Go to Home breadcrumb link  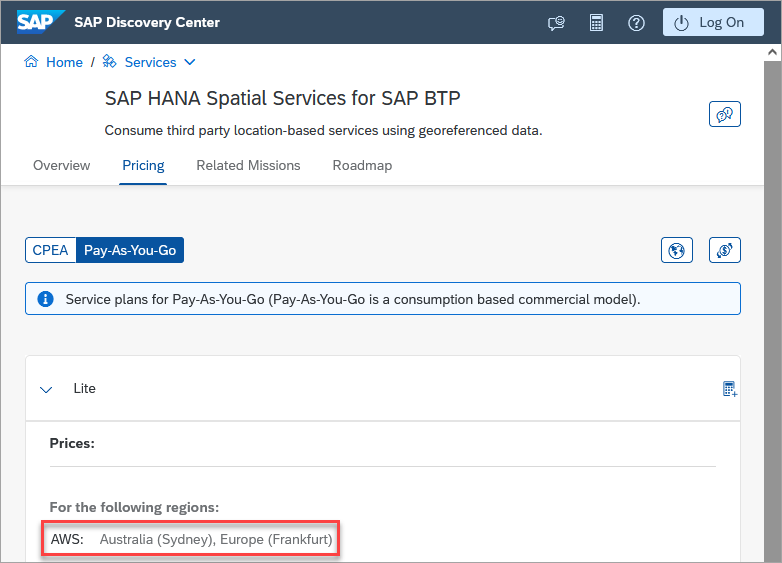click(64, 62)
